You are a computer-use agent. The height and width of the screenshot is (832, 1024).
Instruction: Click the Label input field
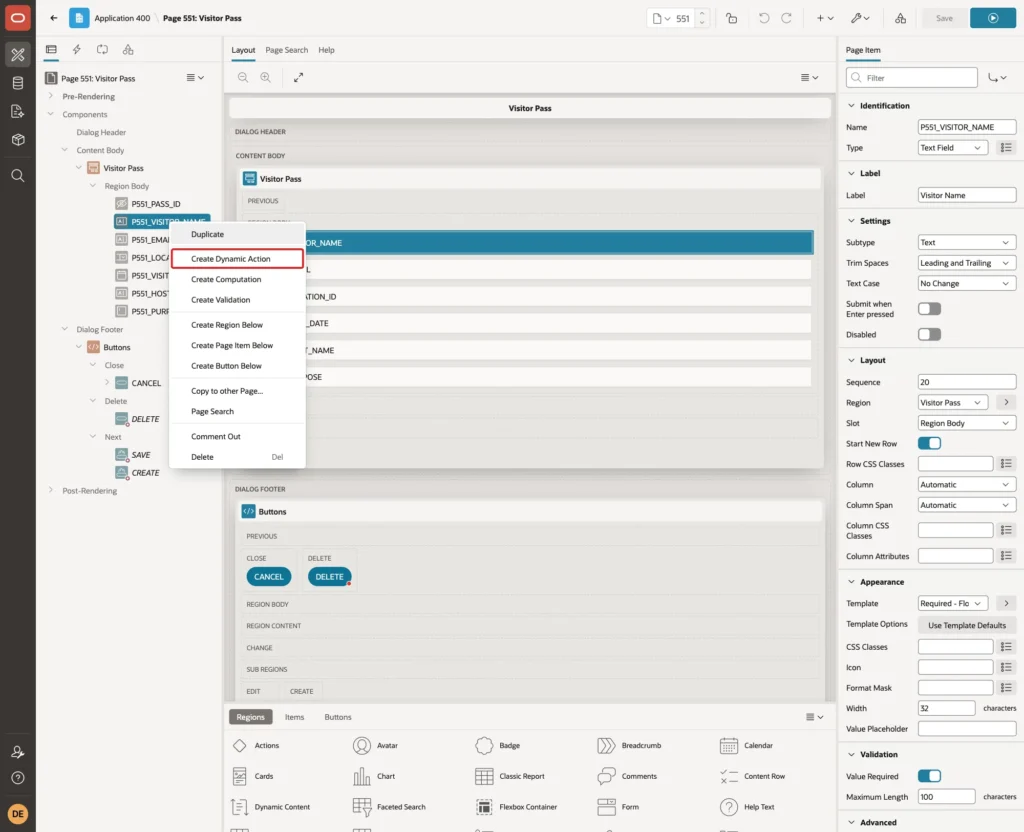tap(967, 195)
